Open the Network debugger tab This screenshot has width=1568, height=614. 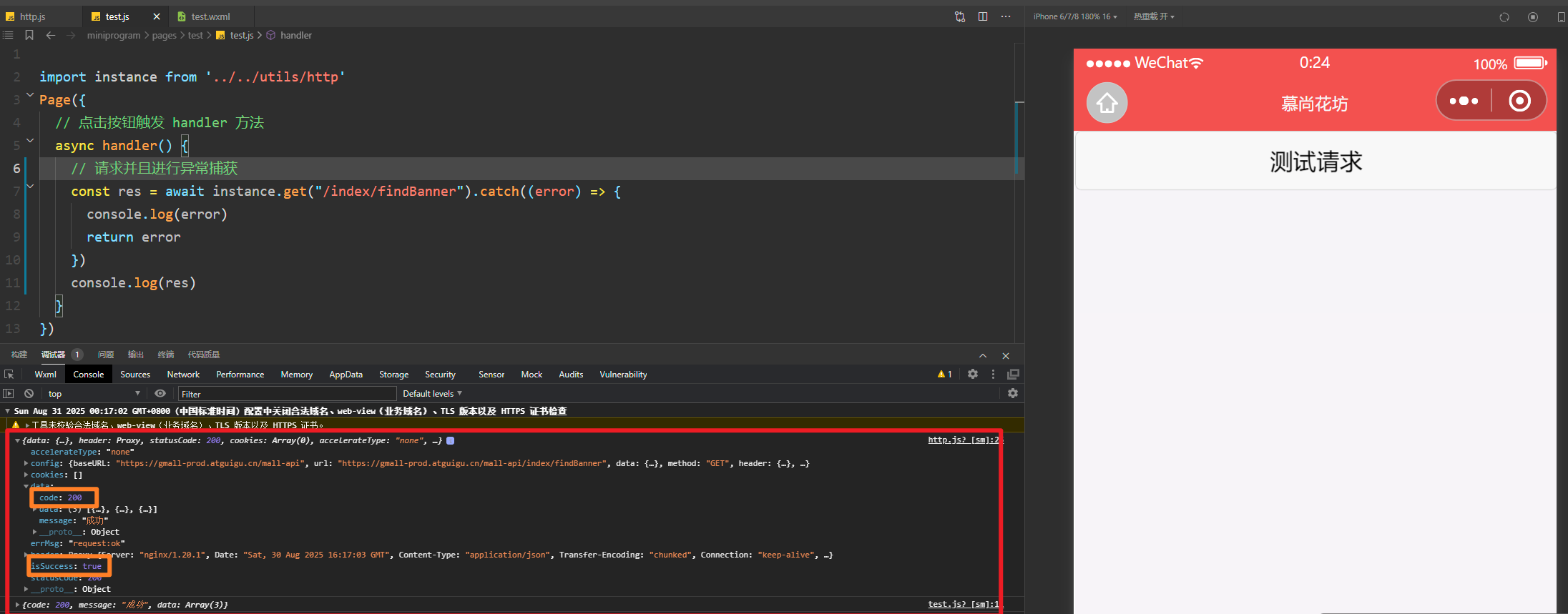(x=183, y=374)
